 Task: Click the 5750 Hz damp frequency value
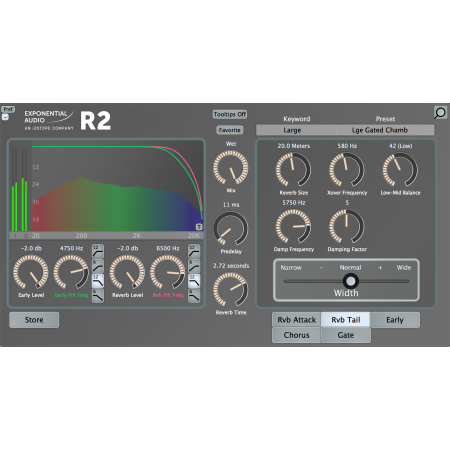(x=294, y=203)
